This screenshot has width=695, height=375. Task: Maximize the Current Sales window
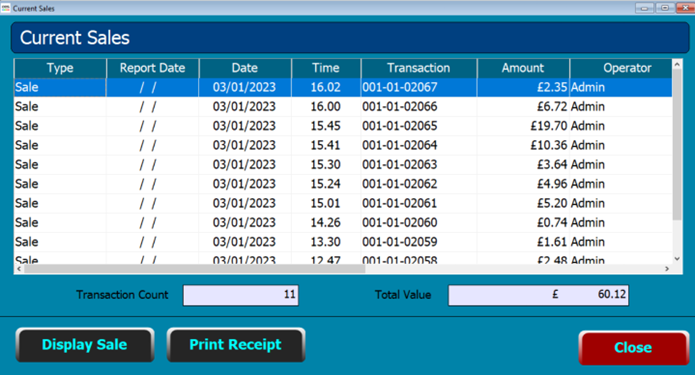coord(665,8)
